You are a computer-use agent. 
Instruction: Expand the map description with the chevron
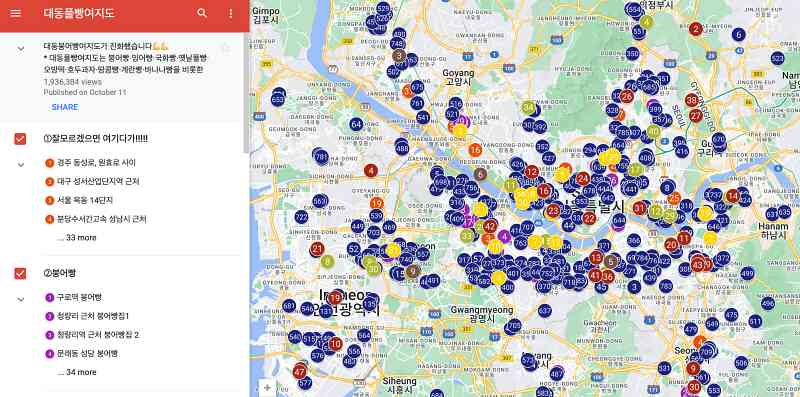click(x=21, y=49)
